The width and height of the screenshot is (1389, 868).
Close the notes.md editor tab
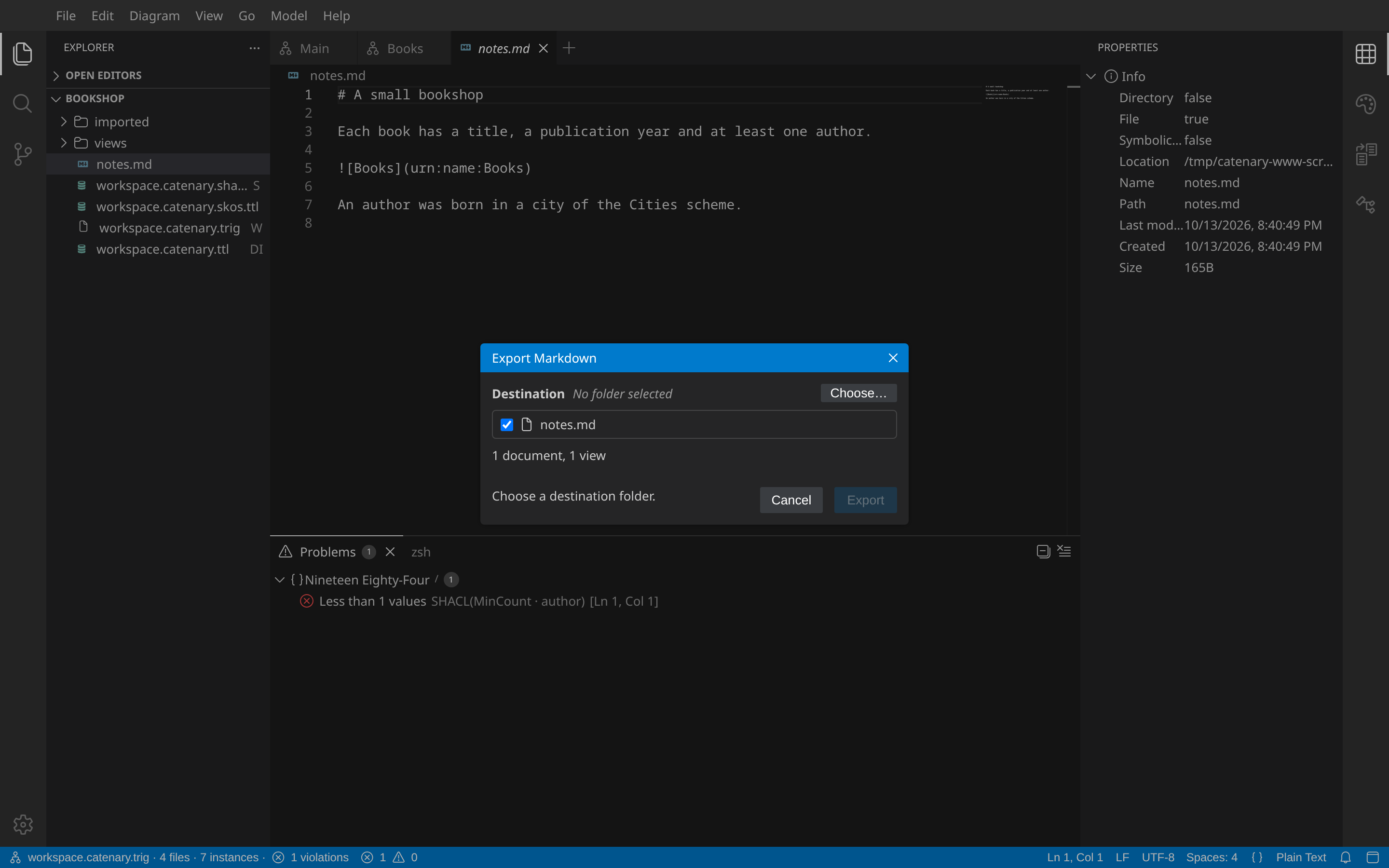tap(544, 49)
